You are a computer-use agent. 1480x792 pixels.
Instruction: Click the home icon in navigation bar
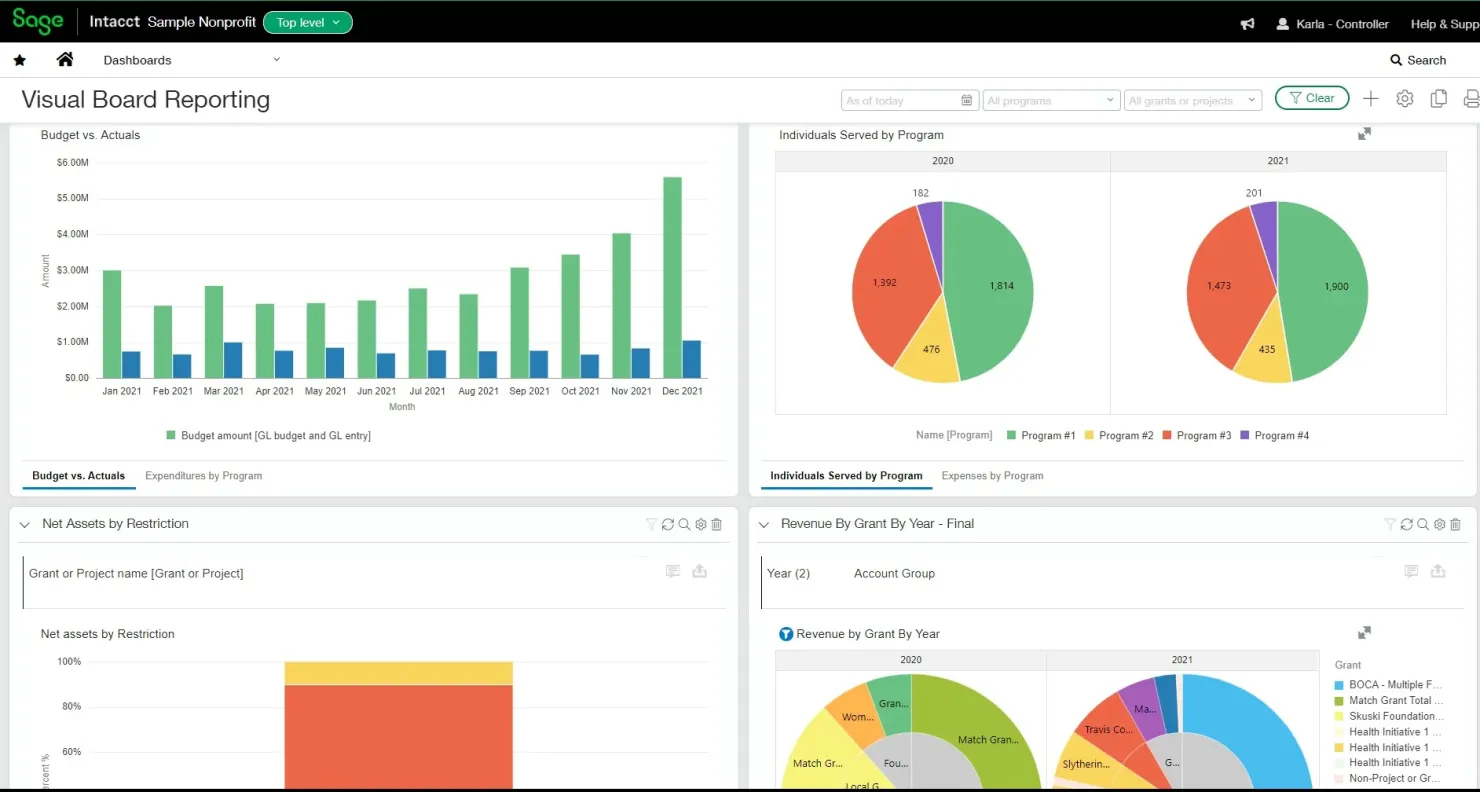pyautogui.click(x=65, y=60)
